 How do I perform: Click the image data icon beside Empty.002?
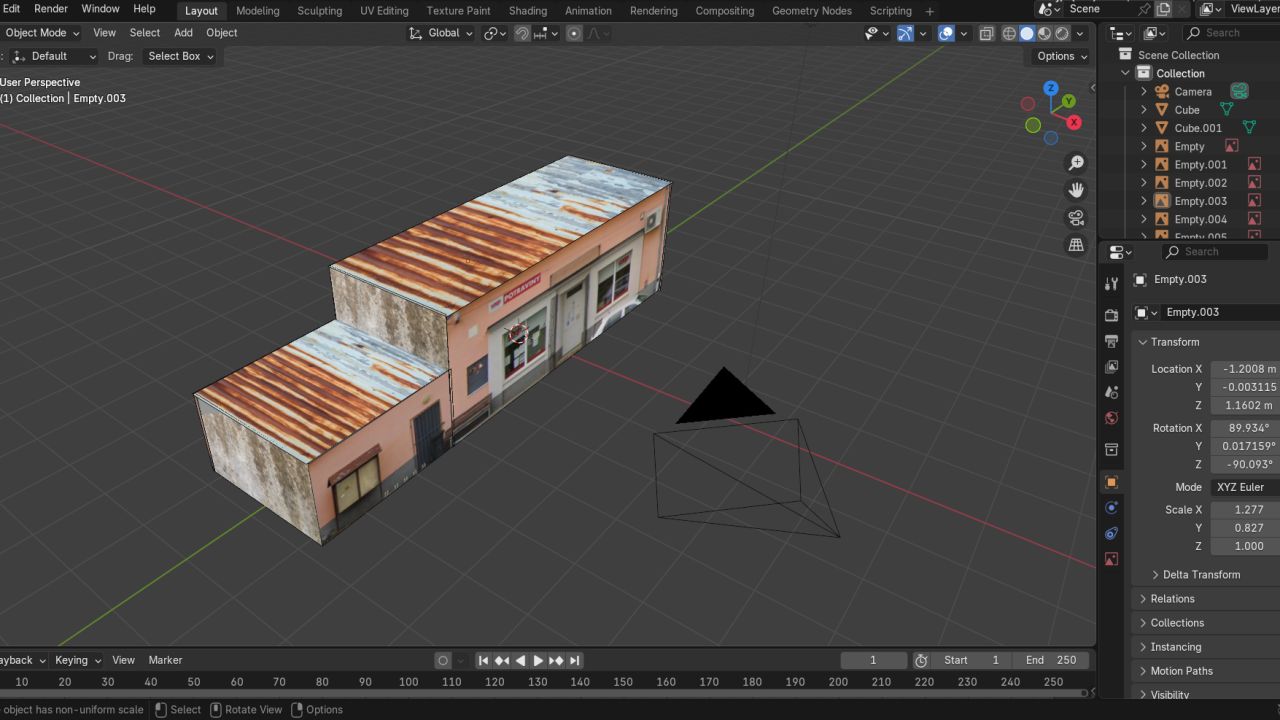point(1253,182)
